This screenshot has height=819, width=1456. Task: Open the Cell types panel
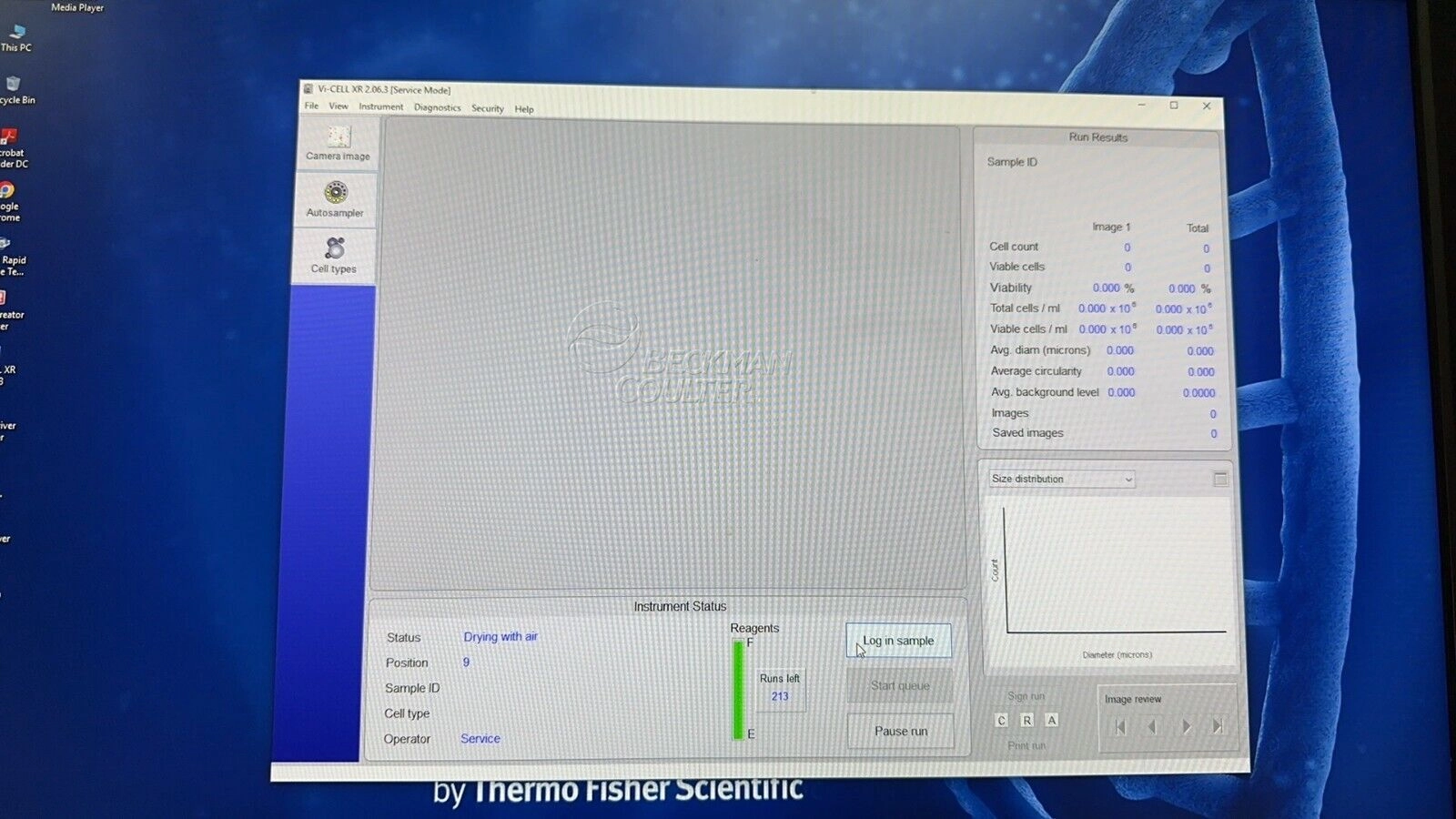click(x=334, y=255)
